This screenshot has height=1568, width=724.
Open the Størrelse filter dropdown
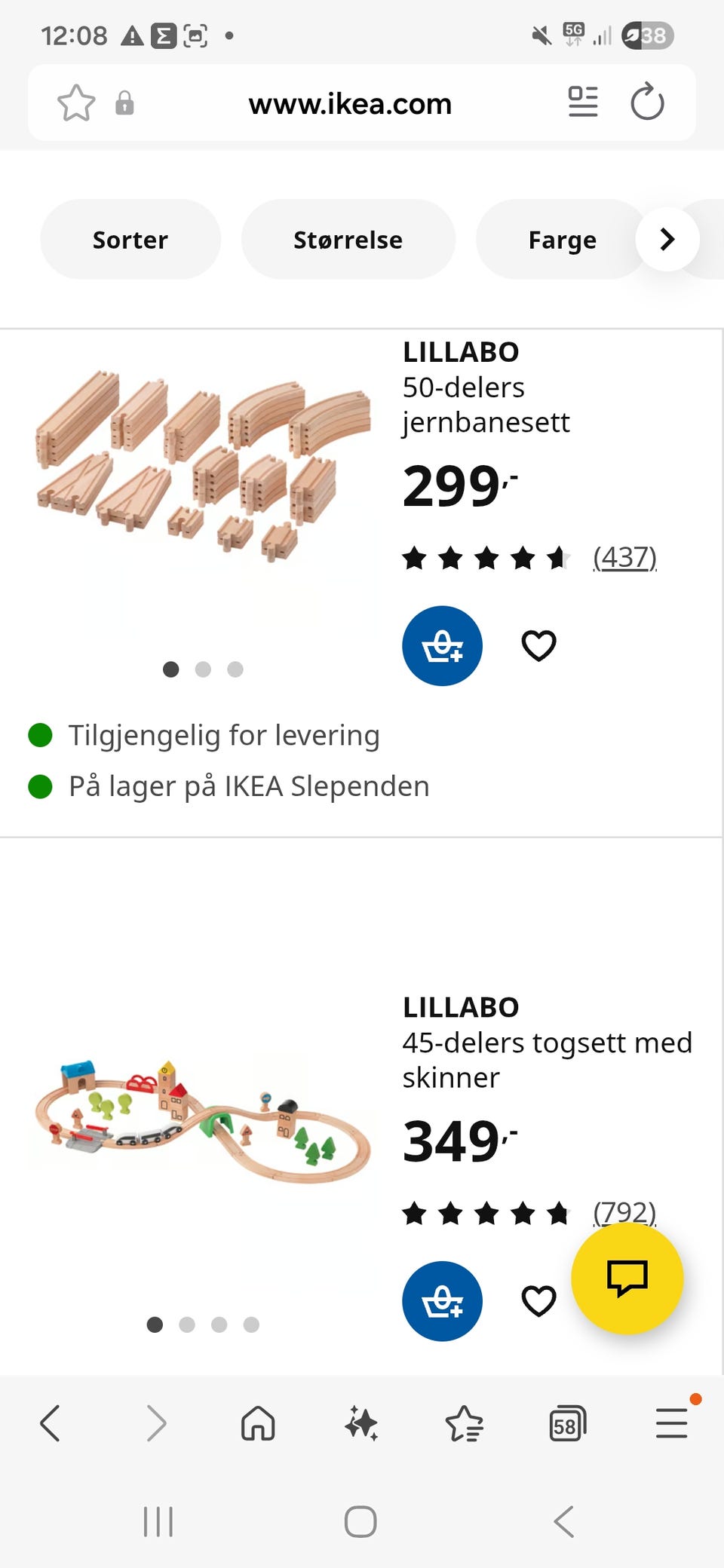[348, 240]
